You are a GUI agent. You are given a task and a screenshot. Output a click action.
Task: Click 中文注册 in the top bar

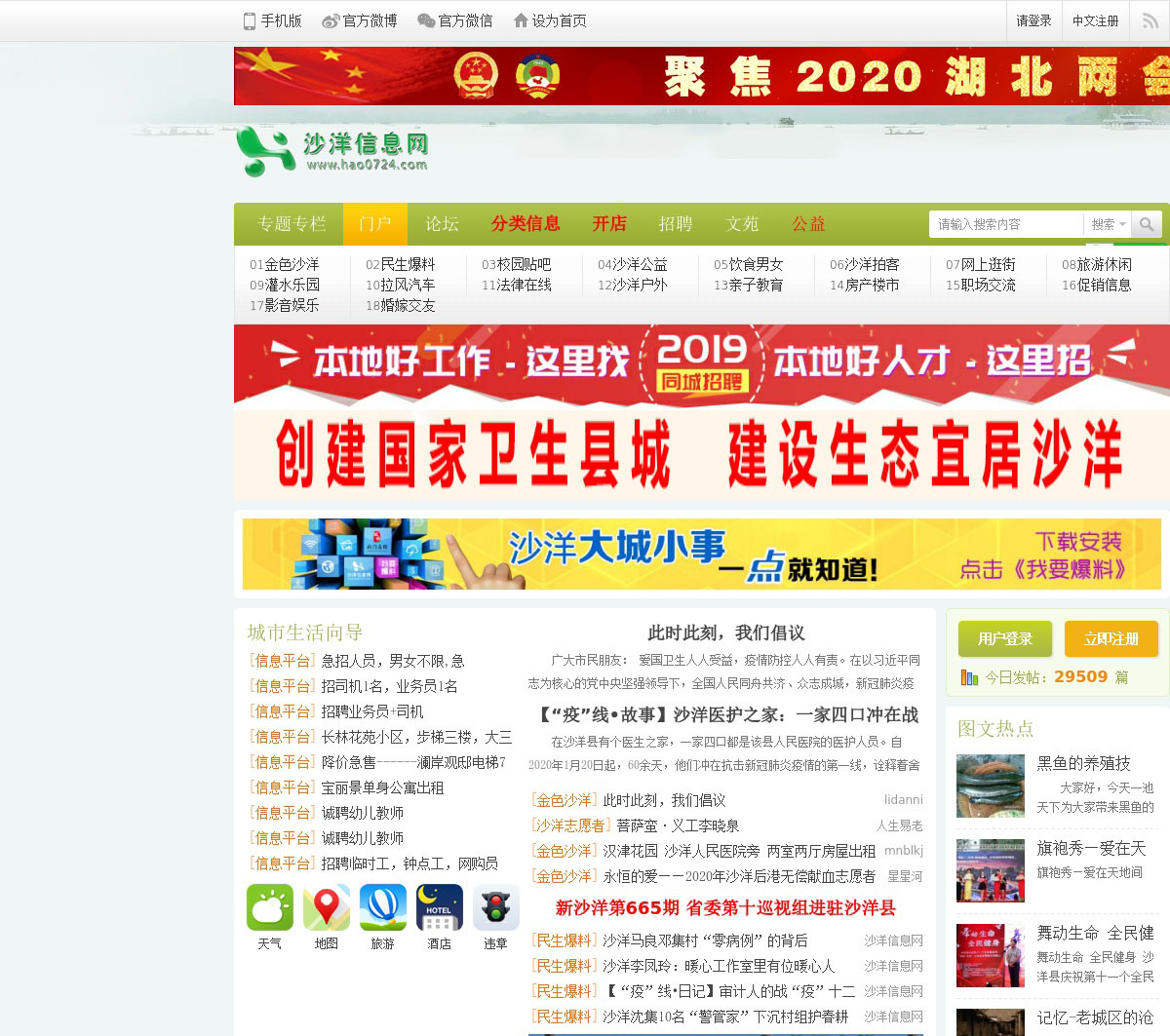click(x=1095, y=20)
